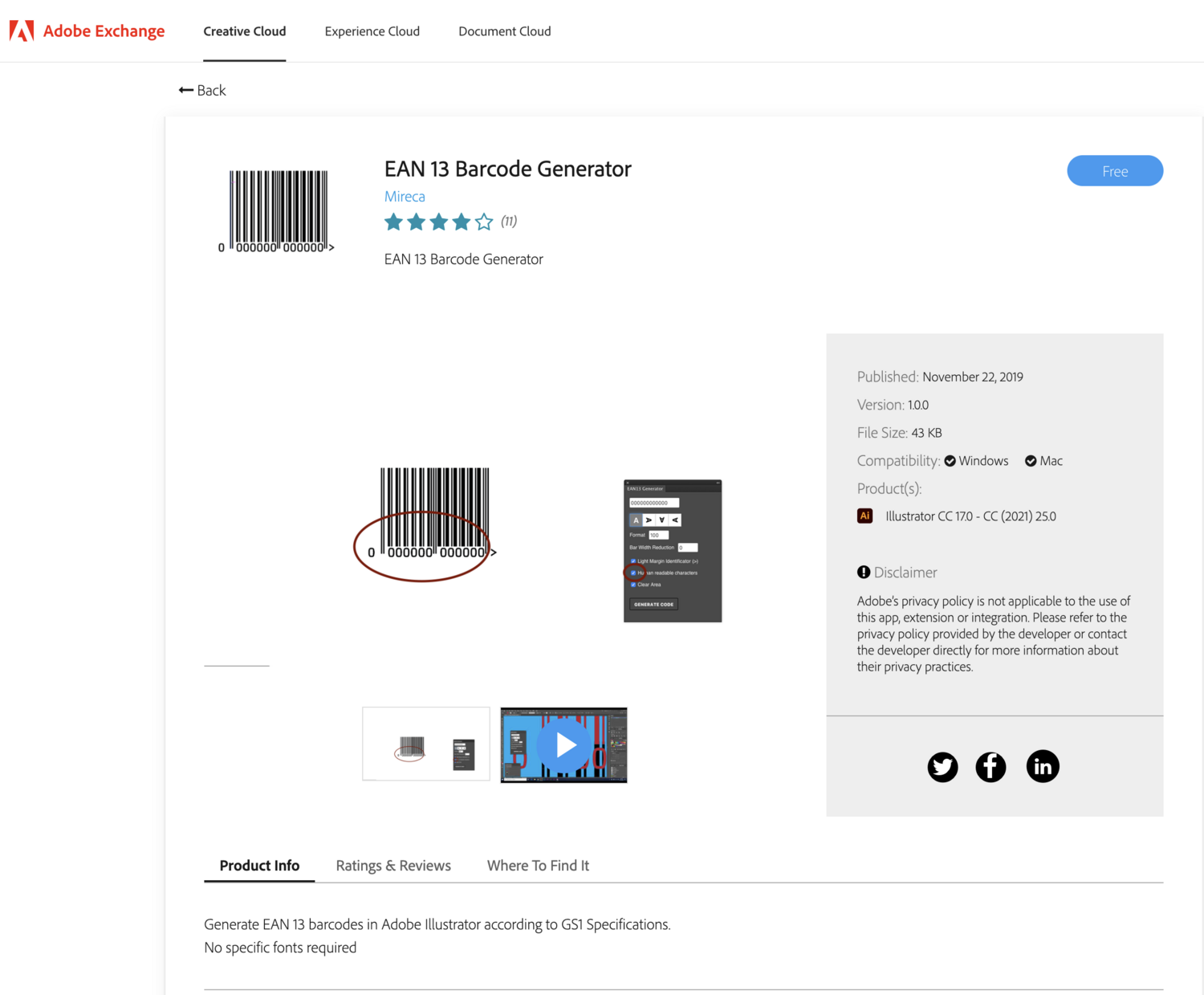This screenshot has width=1204, height=995.
Task: Click the fifth empty rating star
Action: pyautogui.click(x=484, y=222)
